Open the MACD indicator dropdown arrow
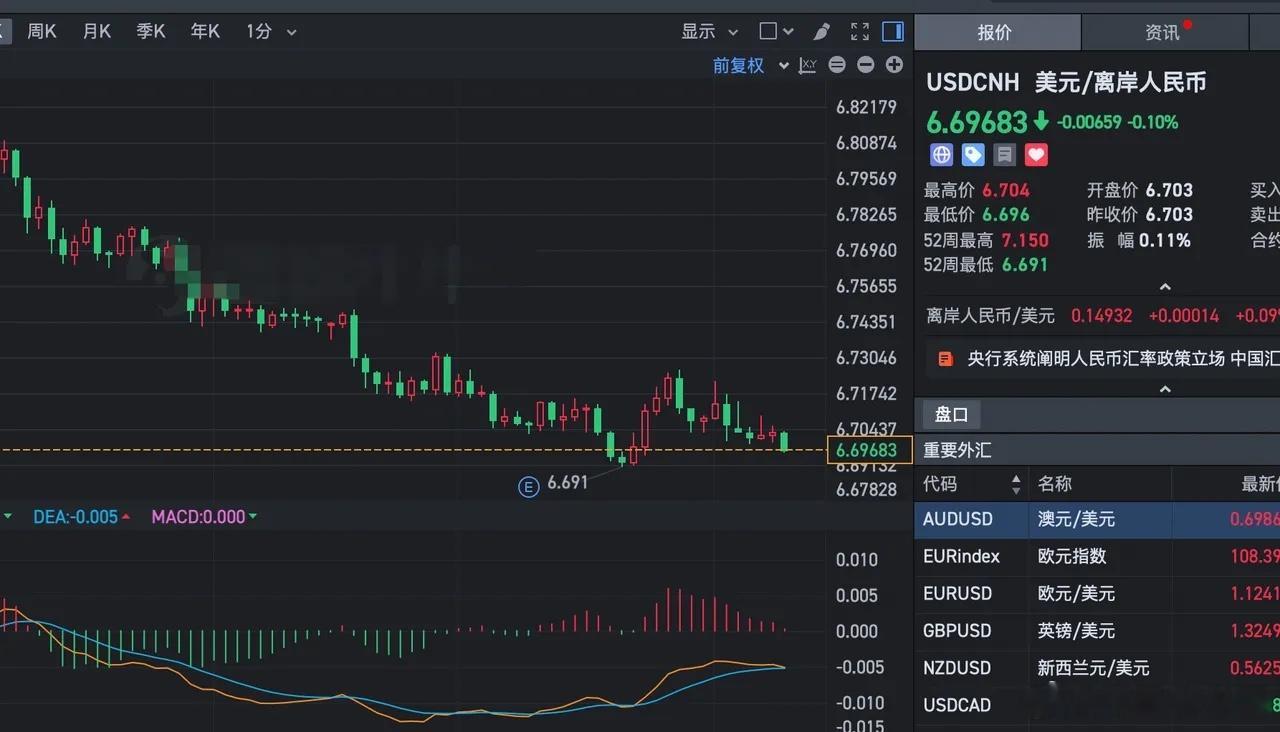Viewport: 1280px width, 732px height. 252,517
